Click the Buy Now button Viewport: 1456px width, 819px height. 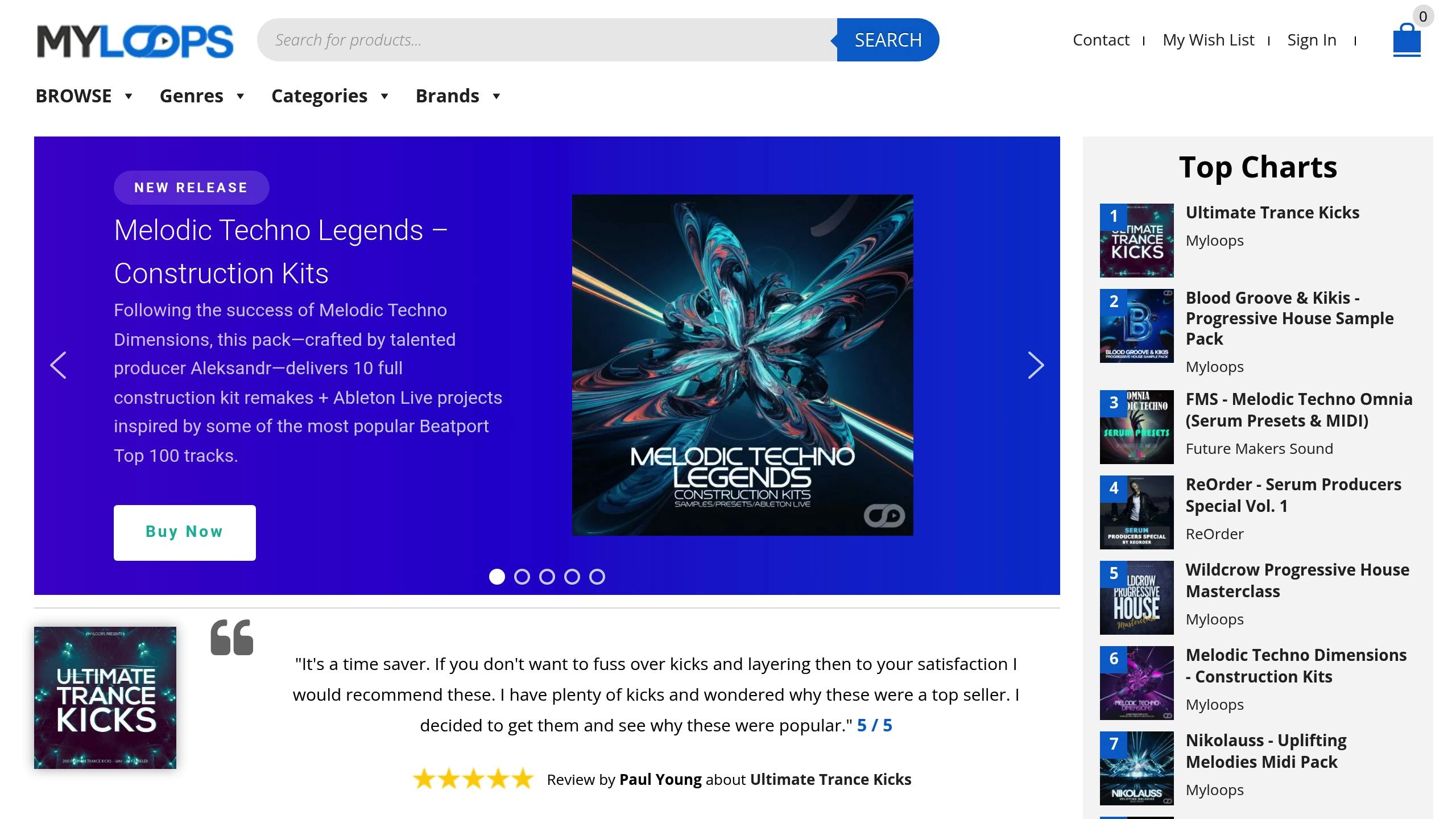(x=185, y=532)
